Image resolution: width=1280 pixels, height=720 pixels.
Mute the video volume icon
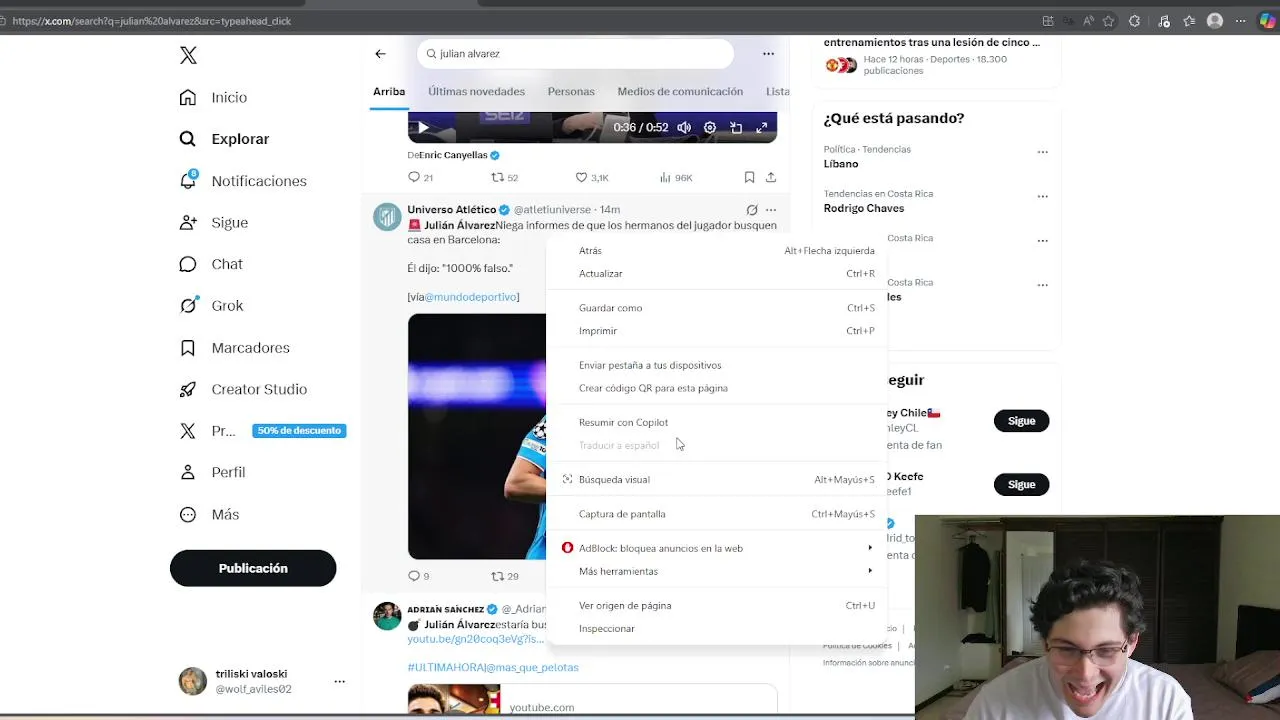684,127
